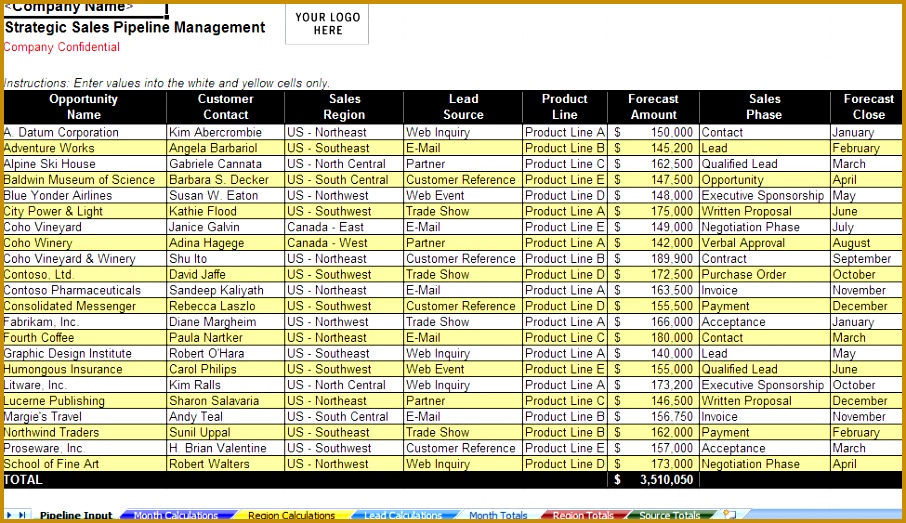Viewport: 906px width, 523px height.
Task: Select the School of Fine Art cell
Action: tap(85, 463)
